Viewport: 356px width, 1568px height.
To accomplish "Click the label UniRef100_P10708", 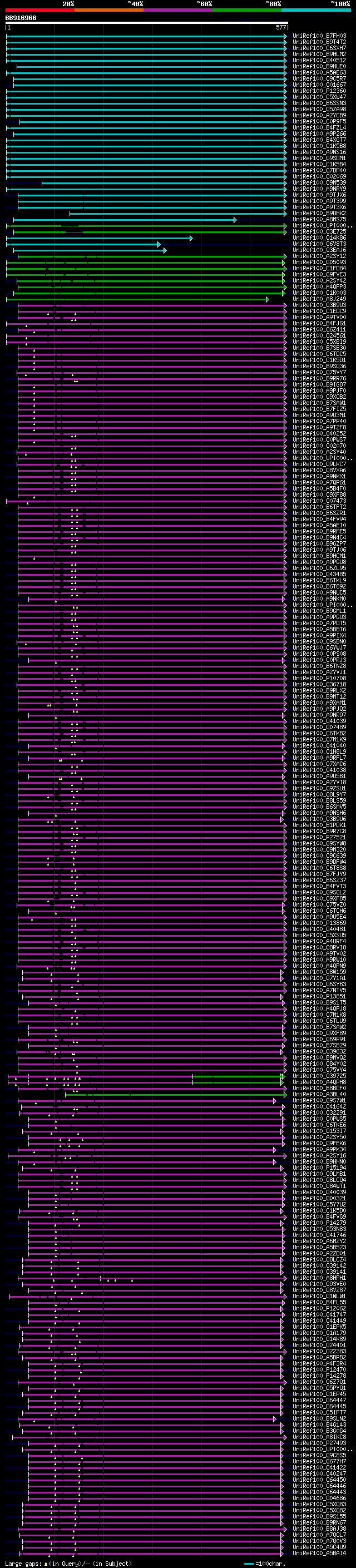I will click(319, 678).
